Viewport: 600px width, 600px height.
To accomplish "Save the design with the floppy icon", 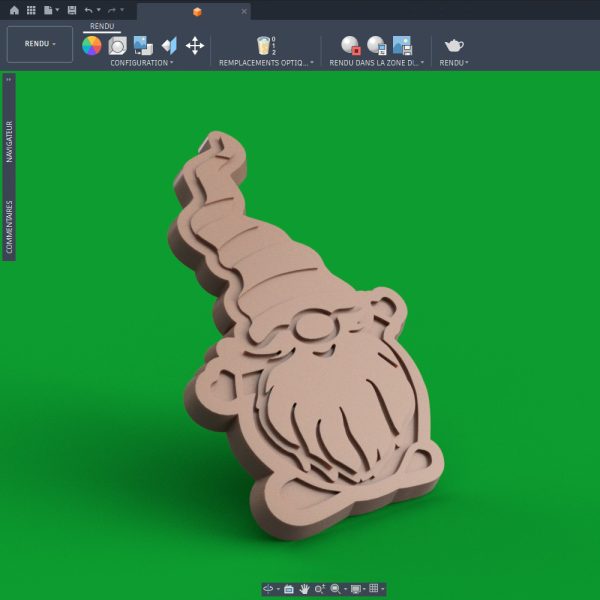I will point(72,10).
